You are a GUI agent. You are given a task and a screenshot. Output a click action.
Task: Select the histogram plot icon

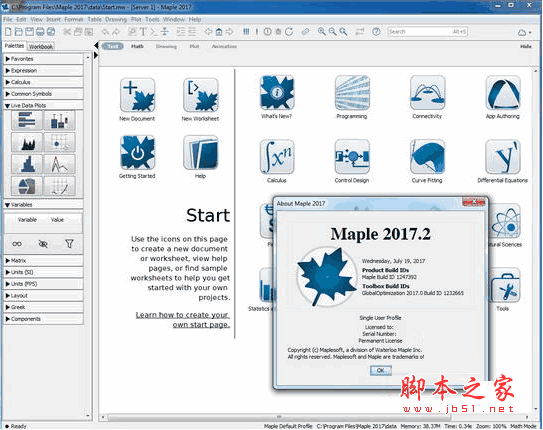[27, 164]
